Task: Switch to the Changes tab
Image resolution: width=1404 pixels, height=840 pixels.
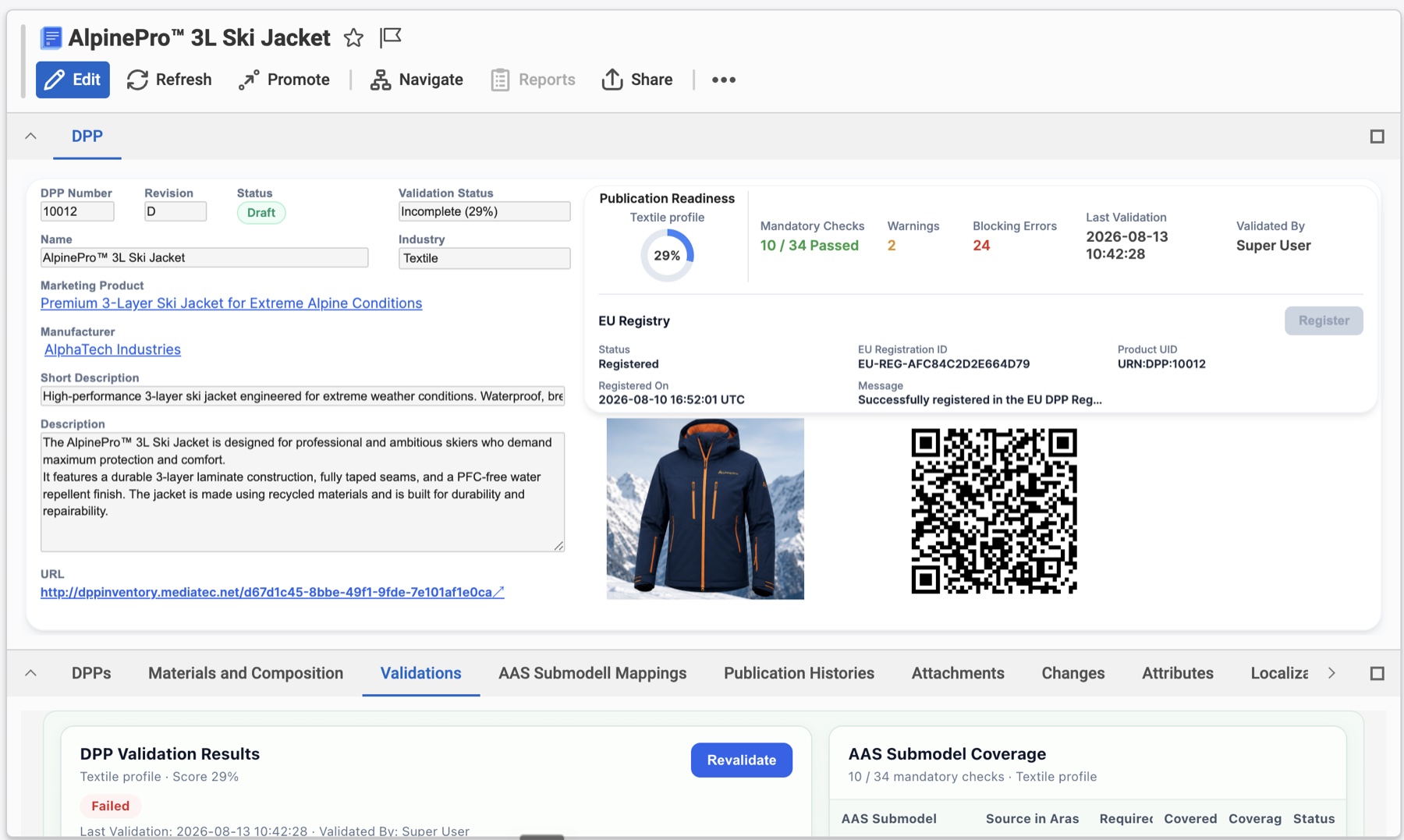Action: 1073,673
